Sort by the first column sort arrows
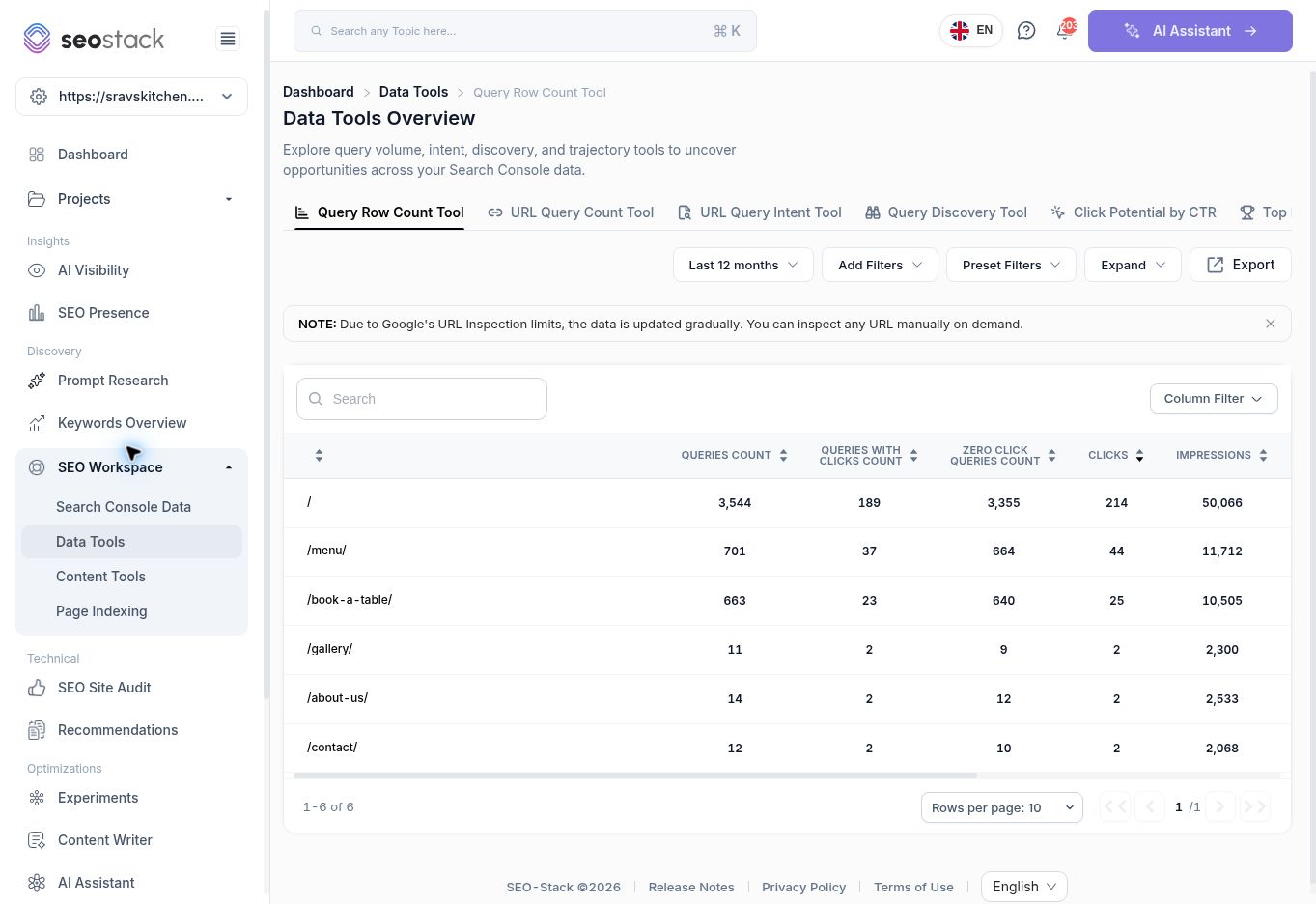 coord(319,455)
